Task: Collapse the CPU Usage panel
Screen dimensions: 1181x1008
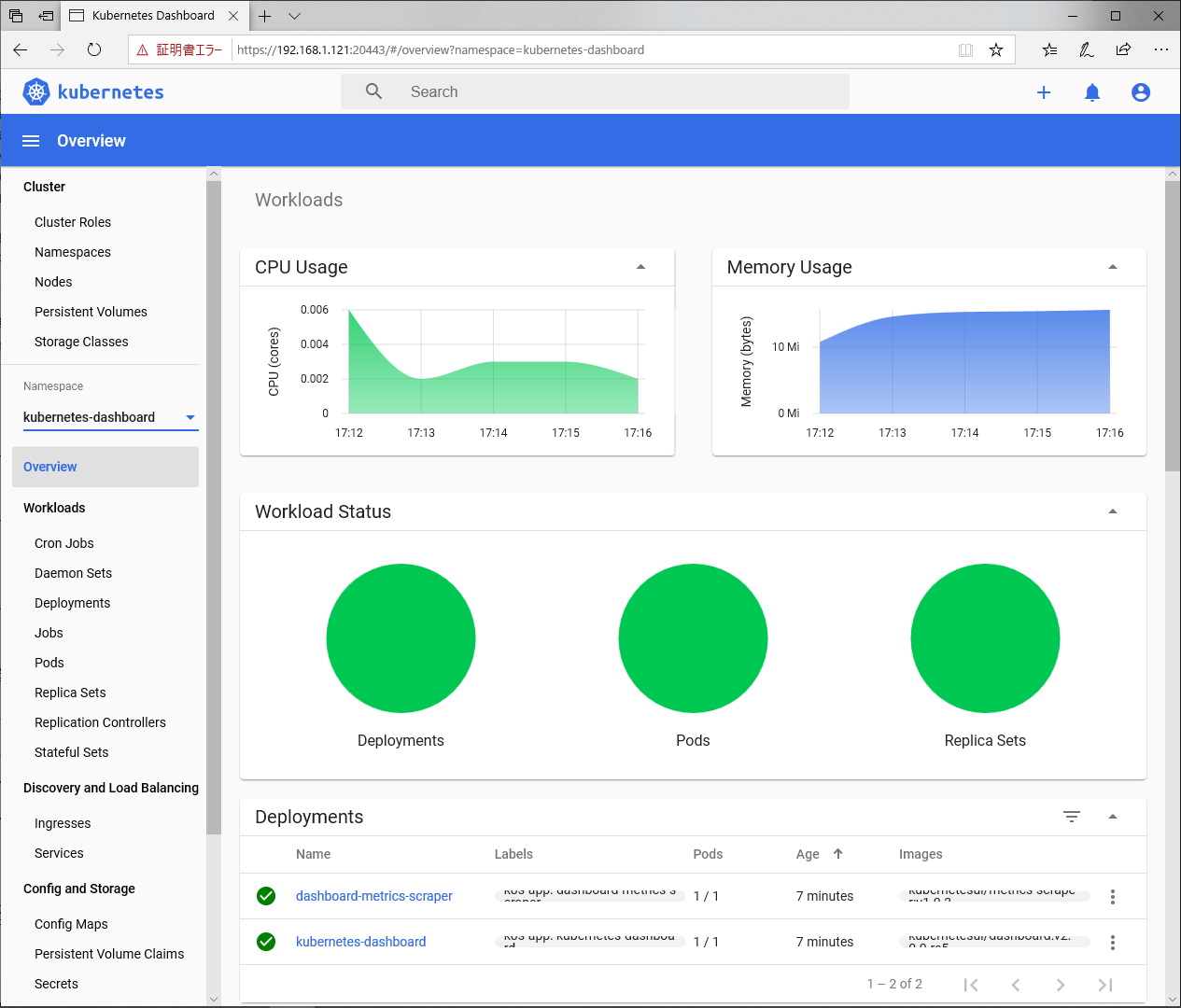Action: click(x=641, y=266)
